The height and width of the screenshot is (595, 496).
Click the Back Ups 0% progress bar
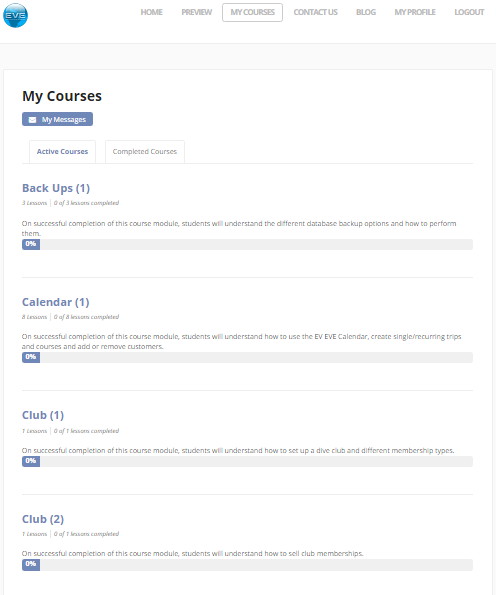coord(247,244)
